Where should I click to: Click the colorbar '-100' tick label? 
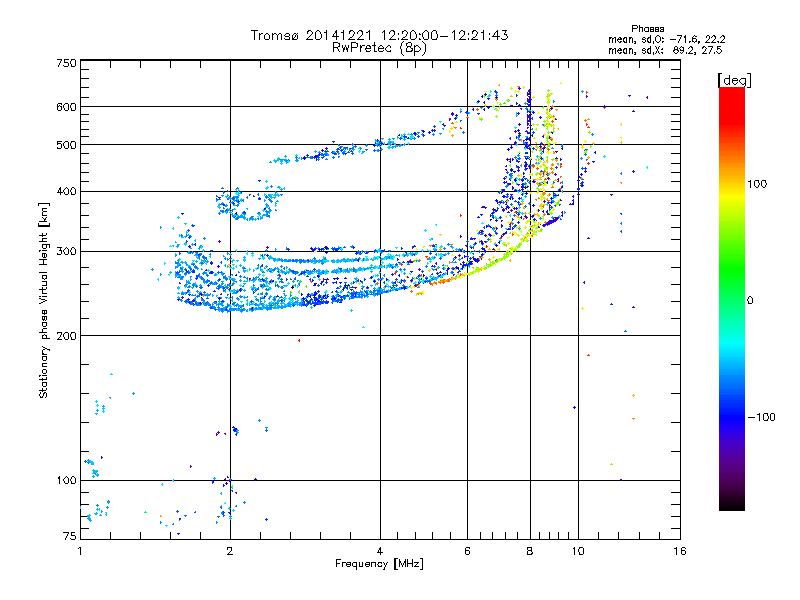pos(762,417)
